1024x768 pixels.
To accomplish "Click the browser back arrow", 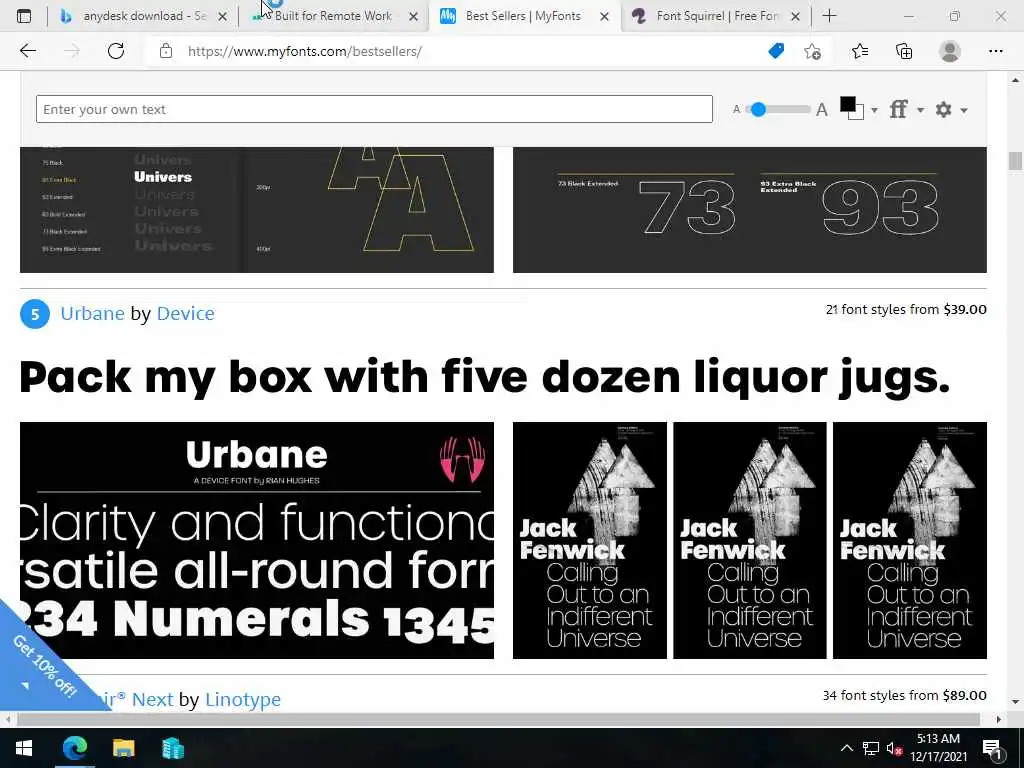I will point(27,51).
